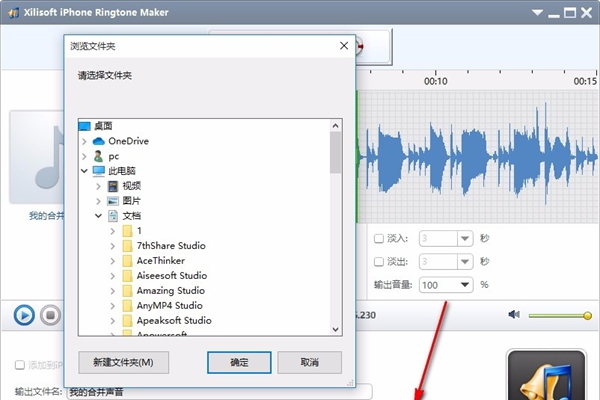Select the OneDrive tree item
The height and width of the screenshot is (400, 600).
point(128,141)
